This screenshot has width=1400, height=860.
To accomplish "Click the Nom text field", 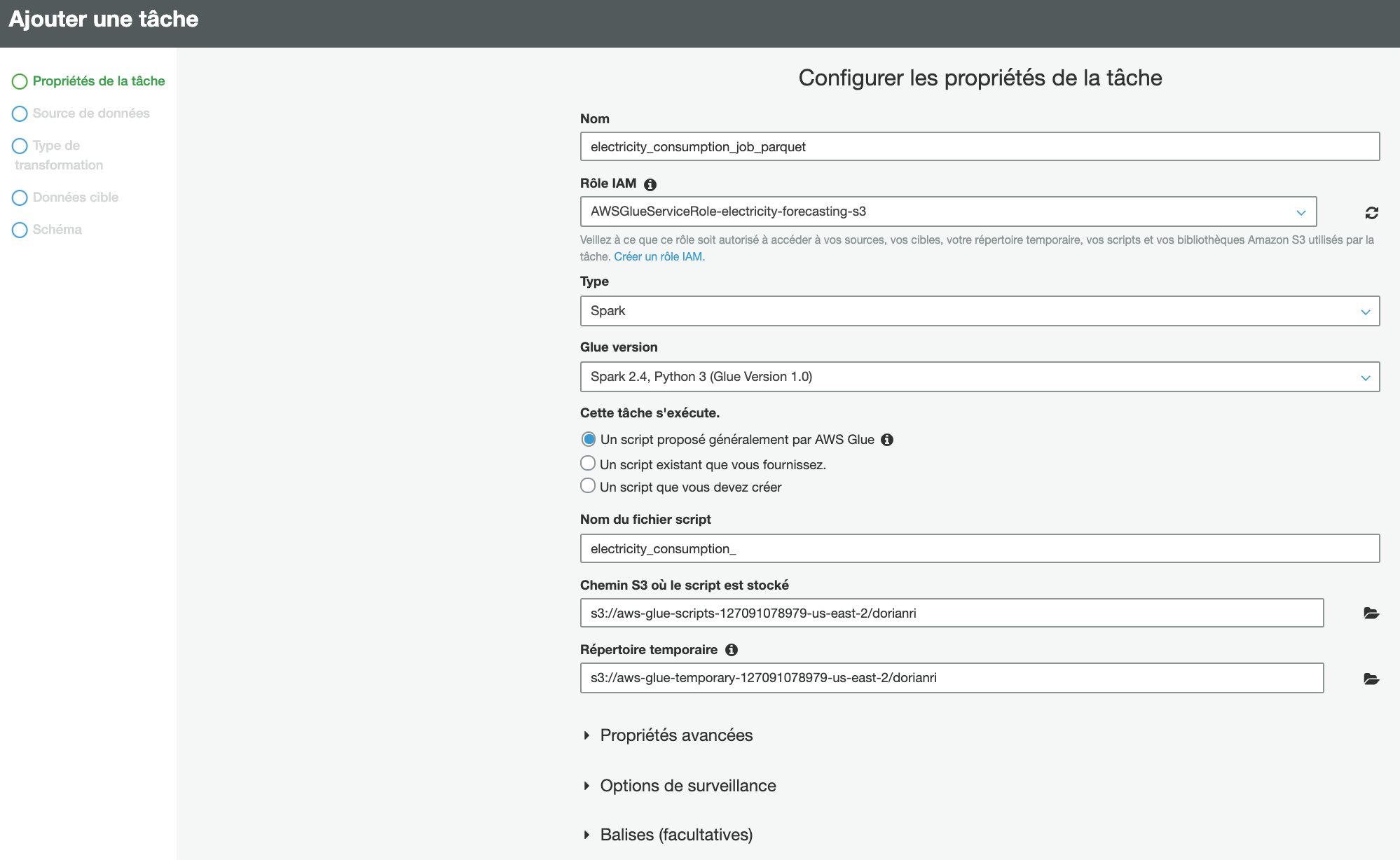I will click(x=980, y=147).
